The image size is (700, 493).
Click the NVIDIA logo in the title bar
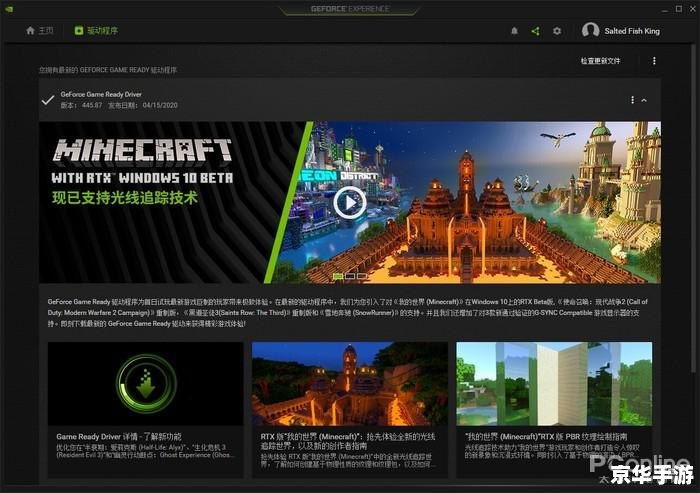[9, 9]
